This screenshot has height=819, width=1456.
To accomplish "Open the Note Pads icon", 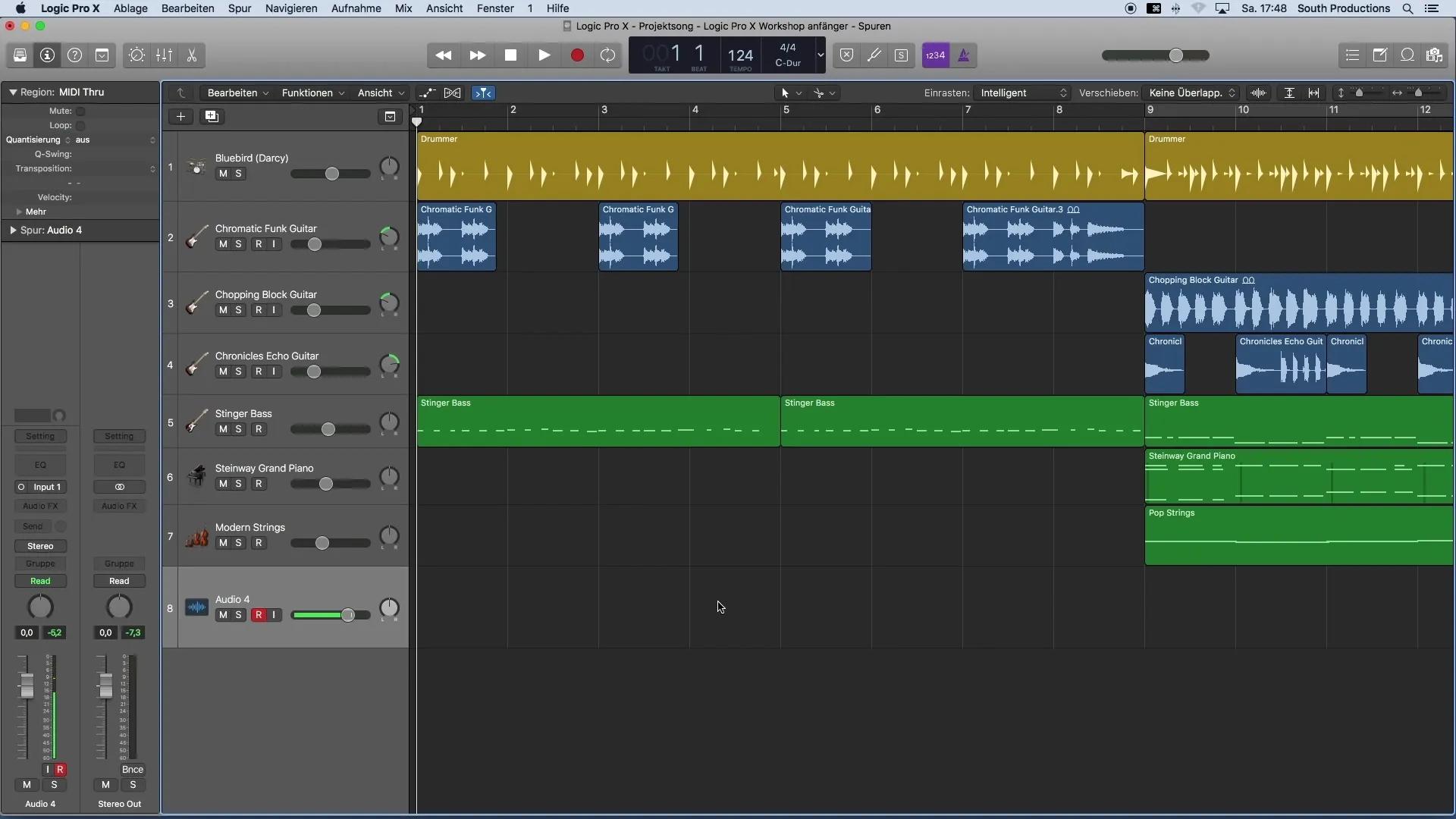I will click(x=1380, y=55).
